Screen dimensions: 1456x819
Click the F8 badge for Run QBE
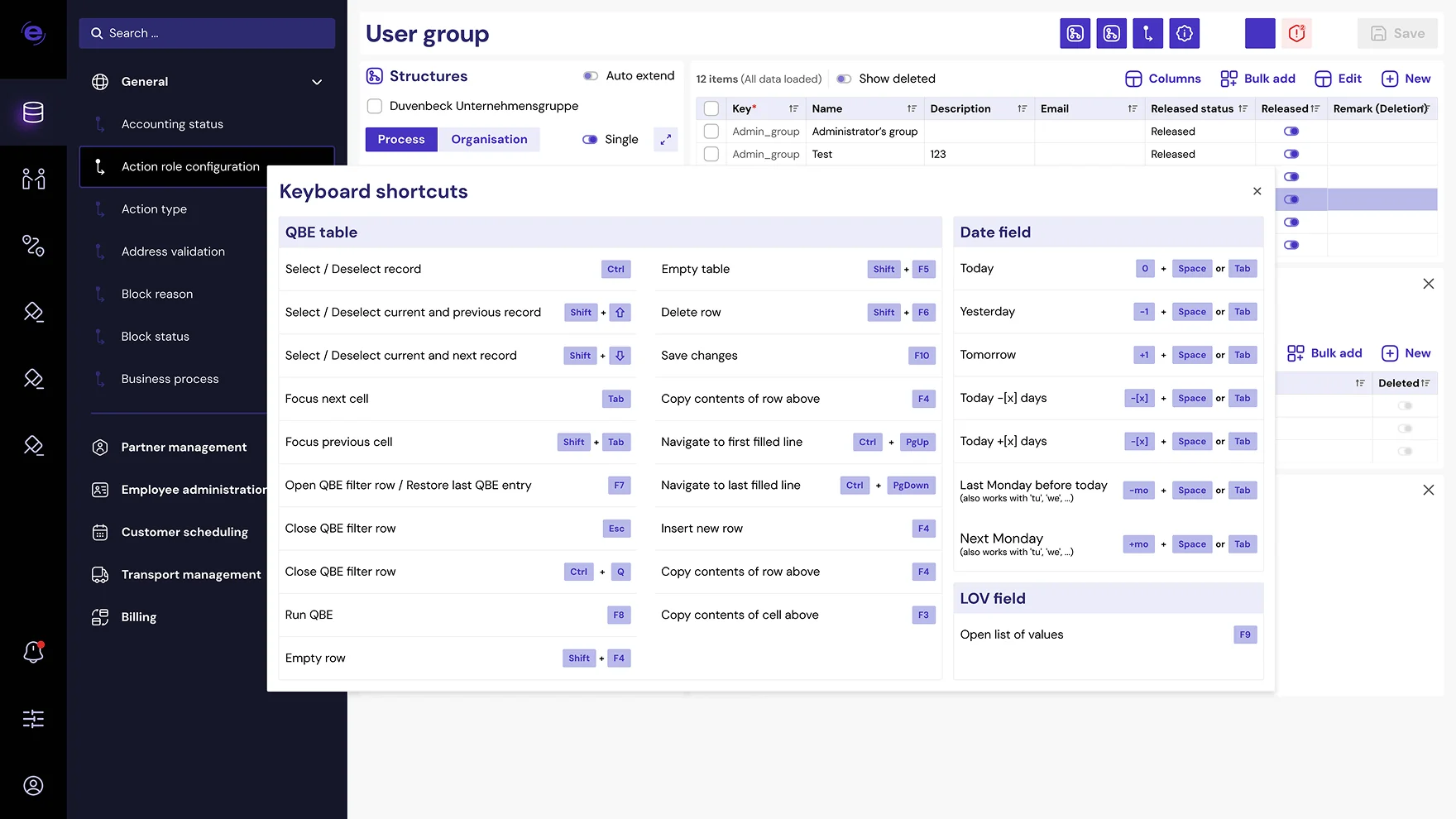coord(619,615)
